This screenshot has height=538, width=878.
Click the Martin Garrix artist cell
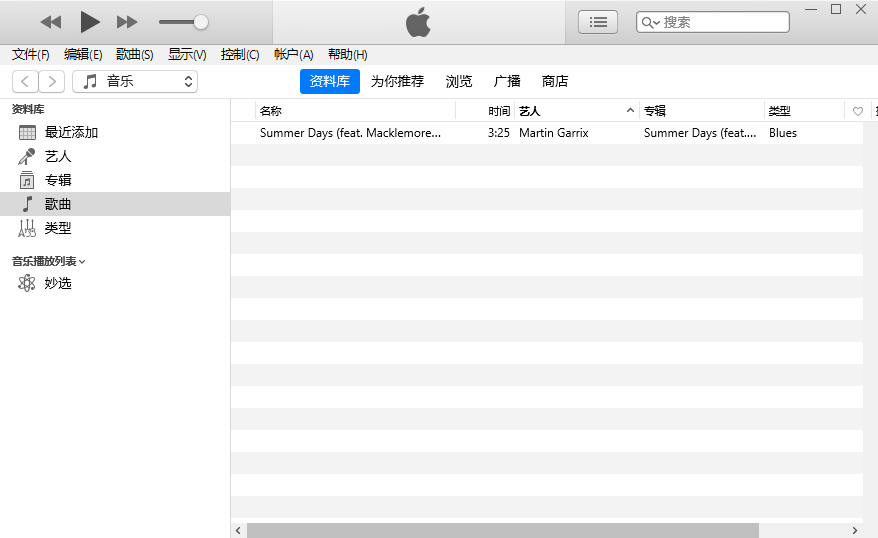tap(554, 133)
